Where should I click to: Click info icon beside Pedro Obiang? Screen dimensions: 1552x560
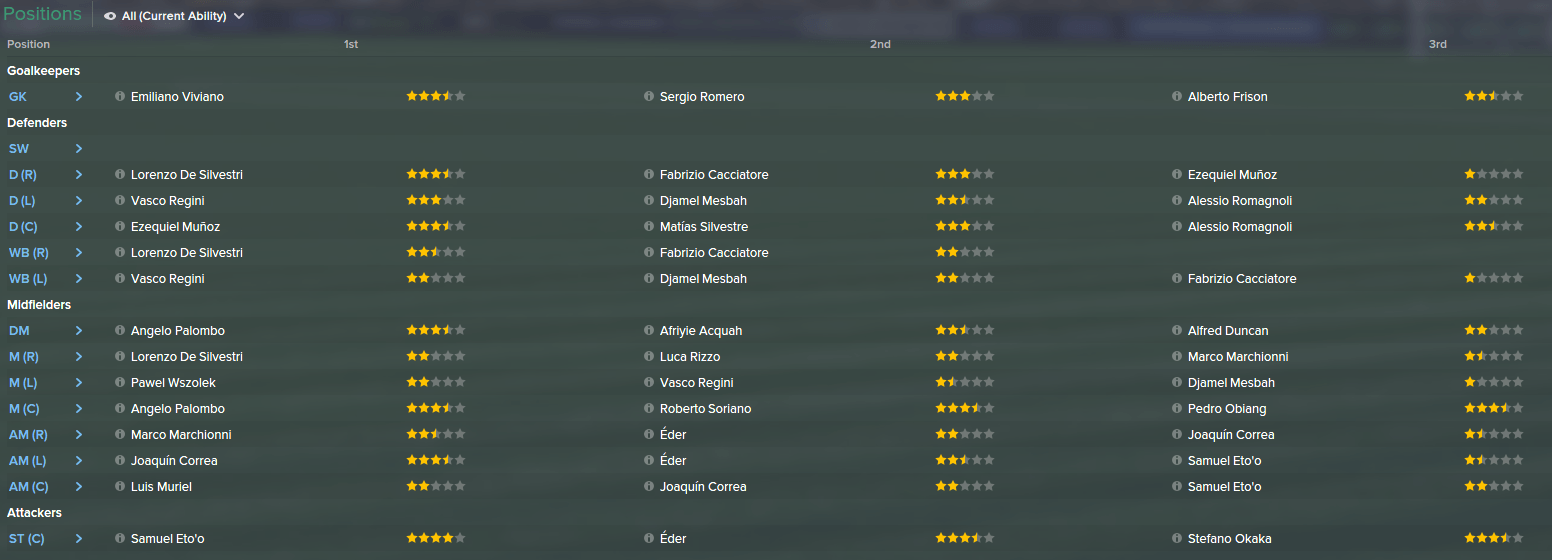(1177, 409)
